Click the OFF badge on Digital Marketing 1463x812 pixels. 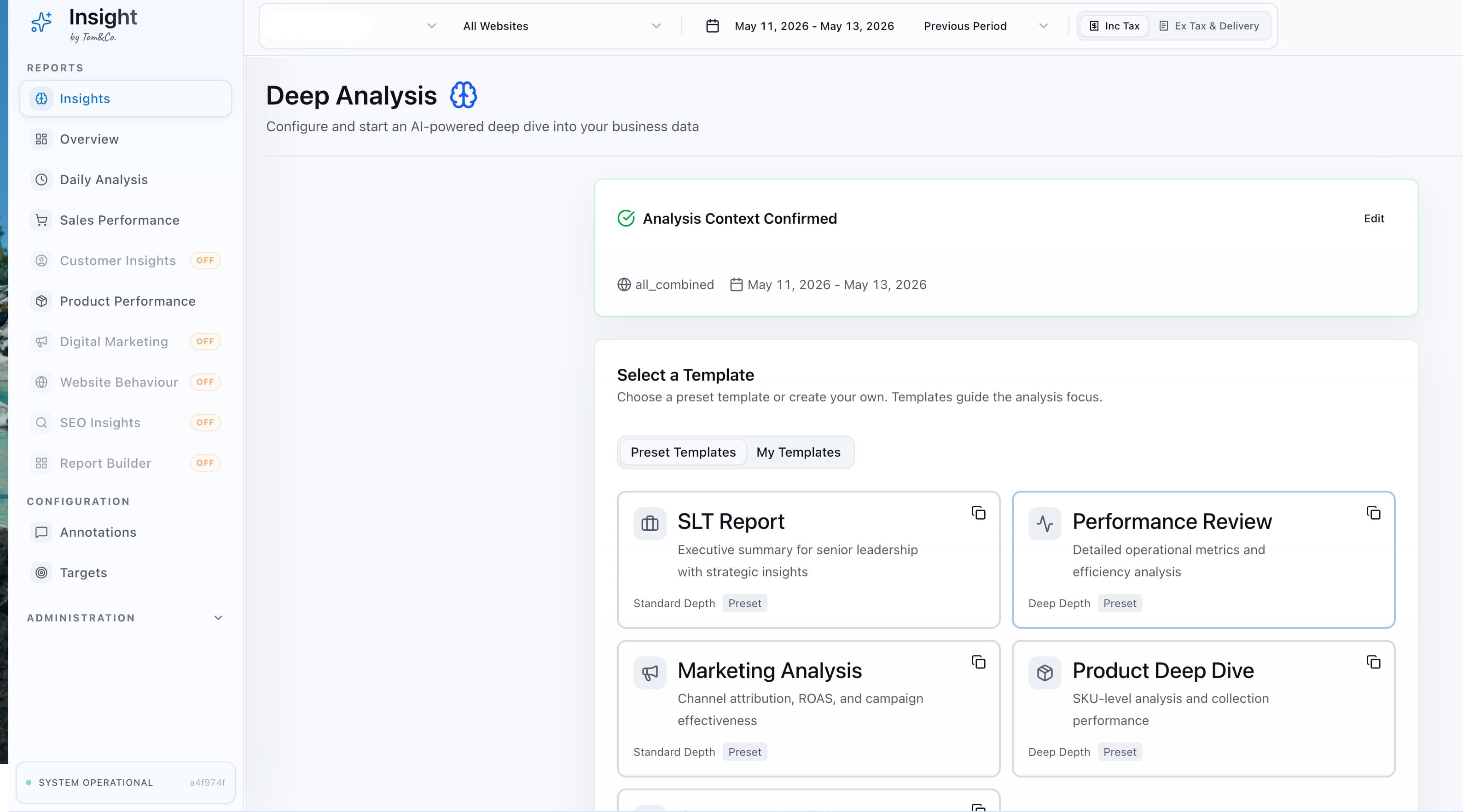(x=205, y=342)
